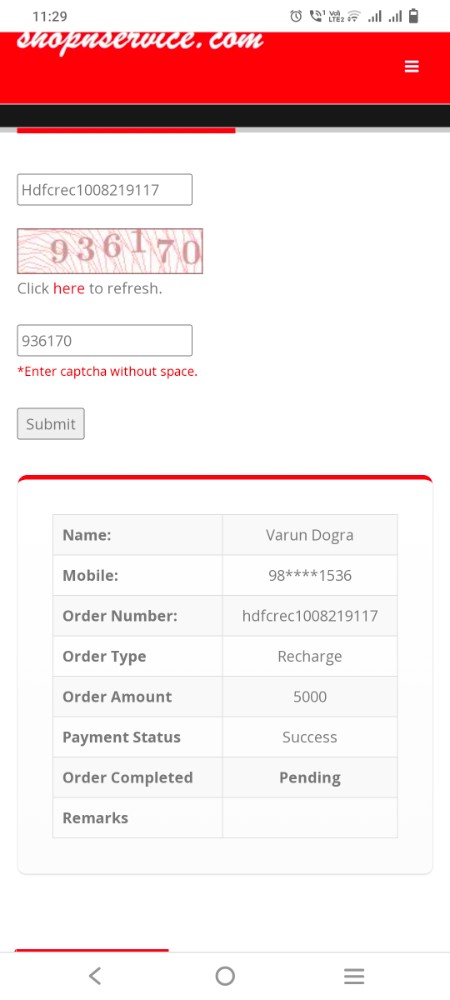Viewport: 450px width, 1000px height.
Task: Tap the shopnservice.com logo
Action: click(140, 42)
